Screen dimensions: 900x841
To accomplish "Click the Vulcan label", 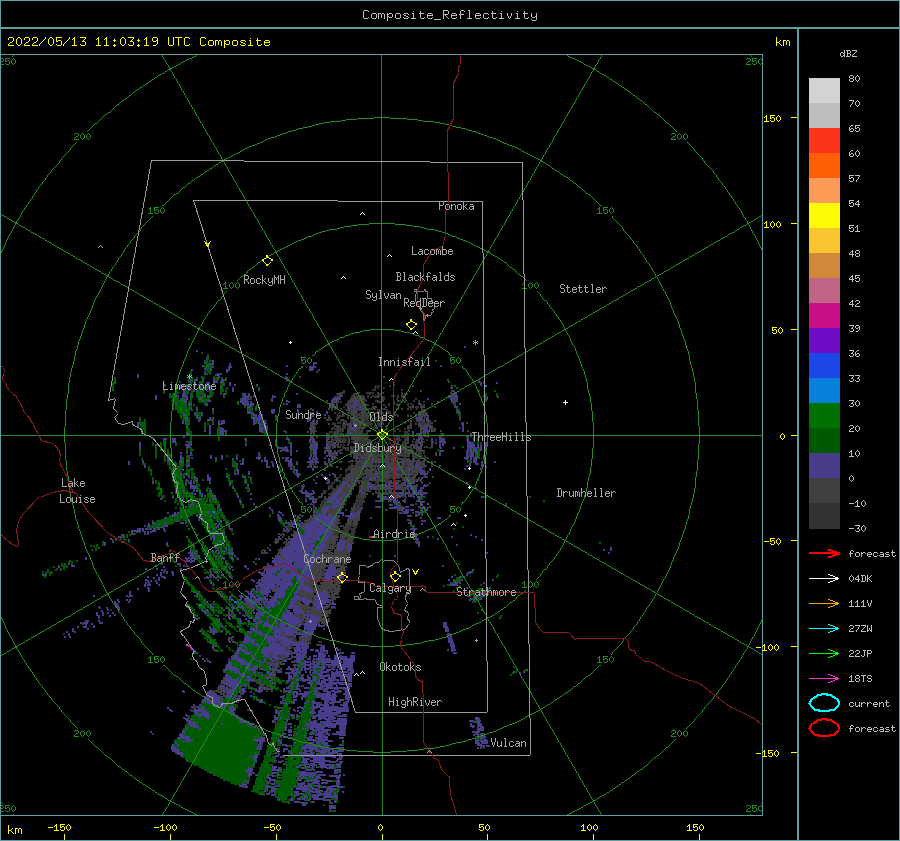I will coord(508,742).
